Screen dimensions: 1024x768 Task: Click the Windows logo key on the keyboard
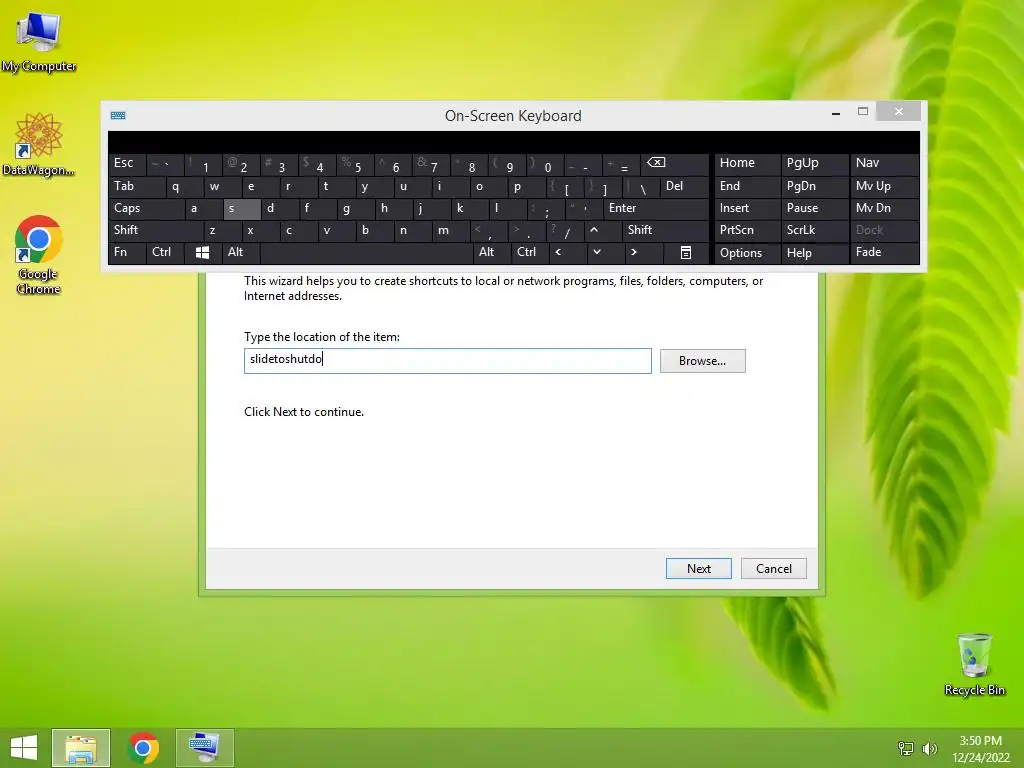tap(202, 253)
